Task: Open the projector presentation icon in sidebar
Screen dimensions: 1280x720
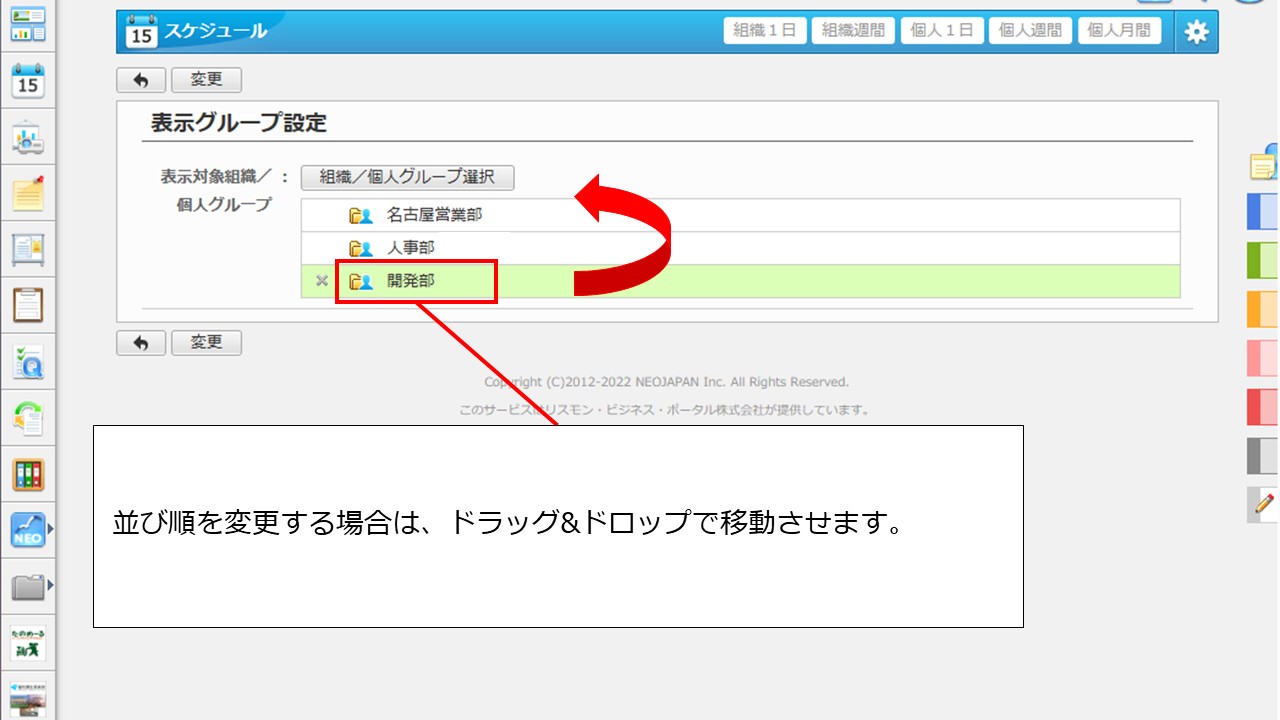Action: click(x=28, y=138)
